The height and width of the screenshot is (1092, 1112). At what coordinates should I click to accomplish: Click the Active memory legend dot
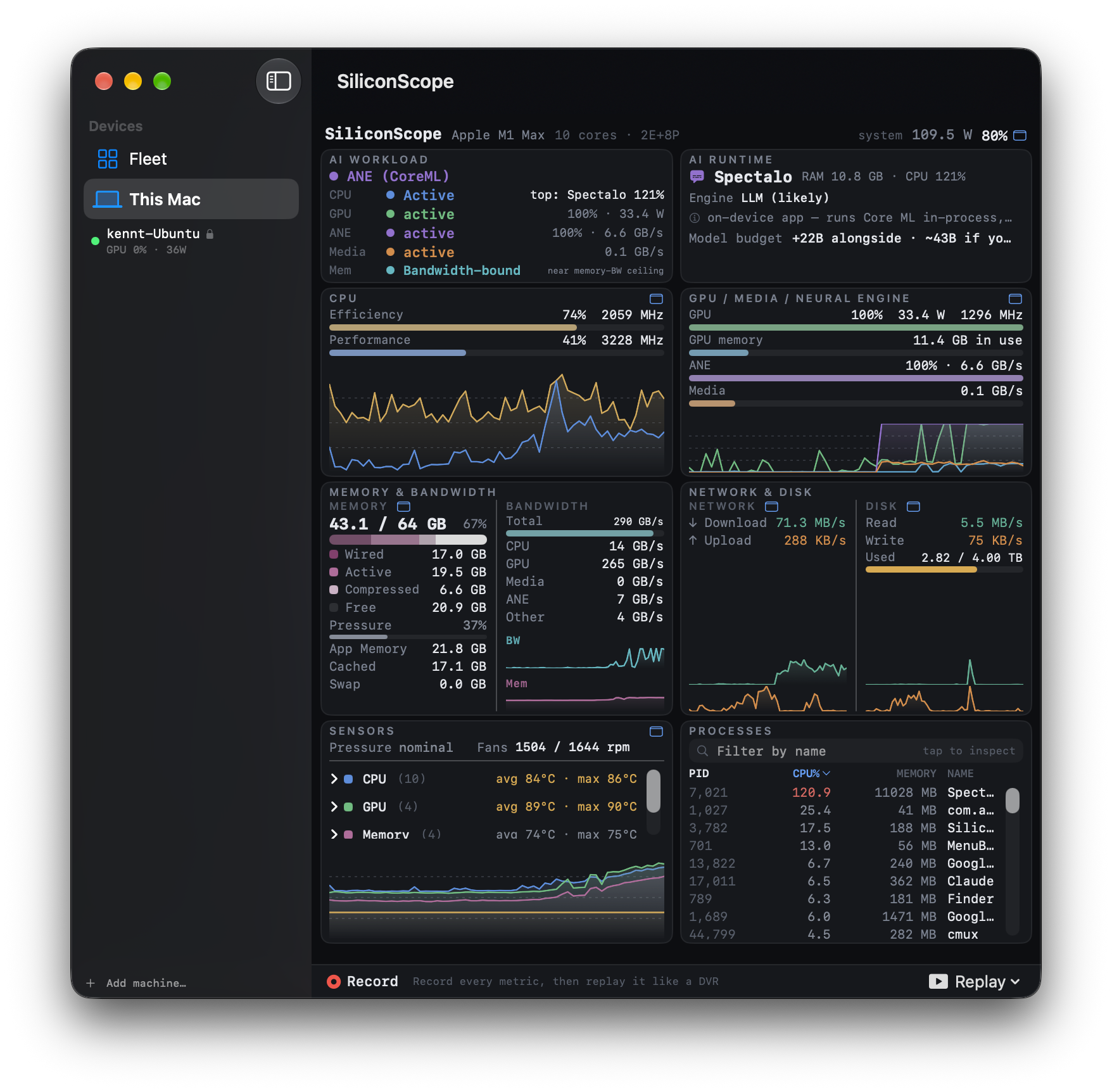pos(334,572)
